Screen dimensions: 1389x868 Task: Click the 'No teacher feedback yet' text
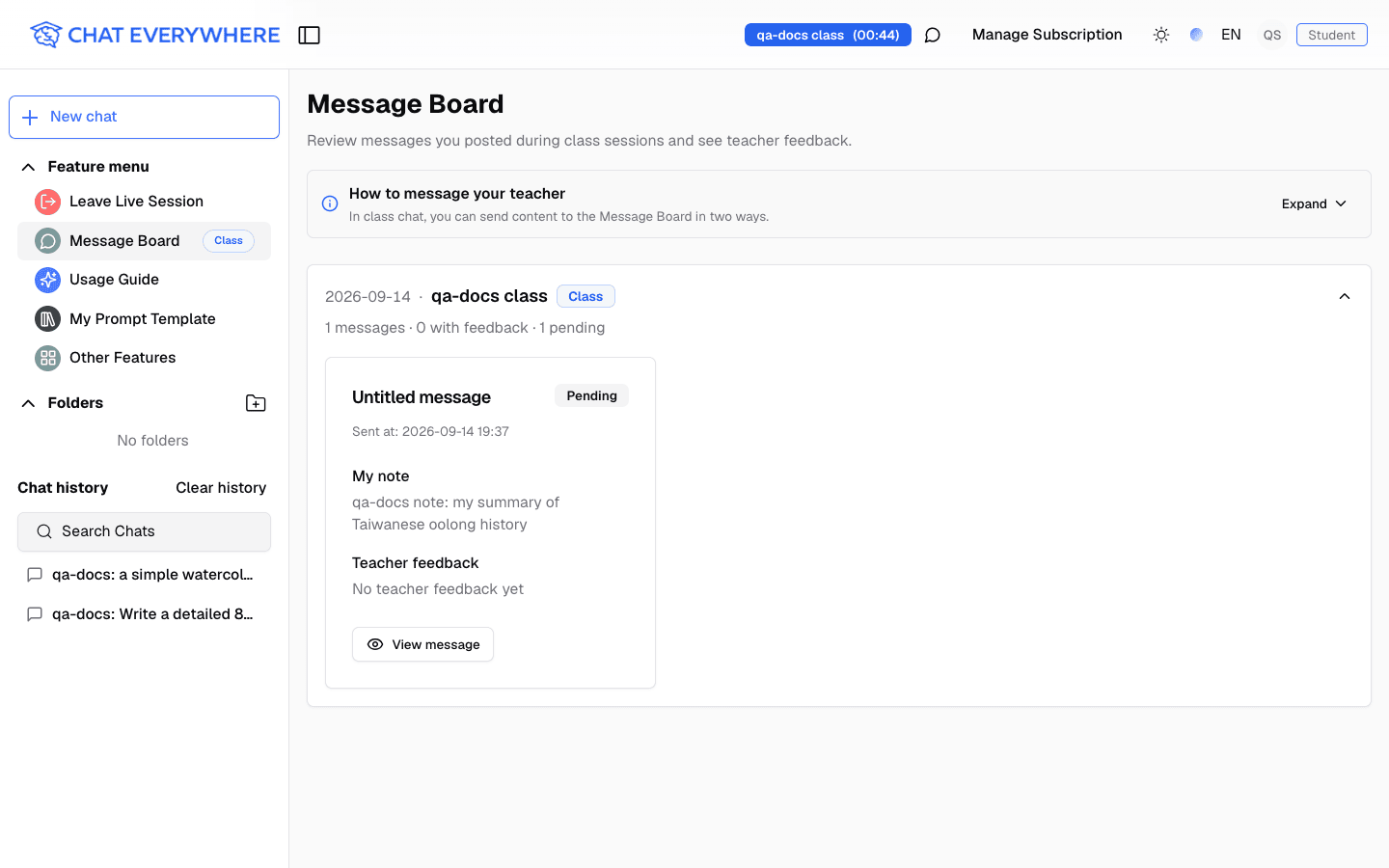click(x=438, y=589)
